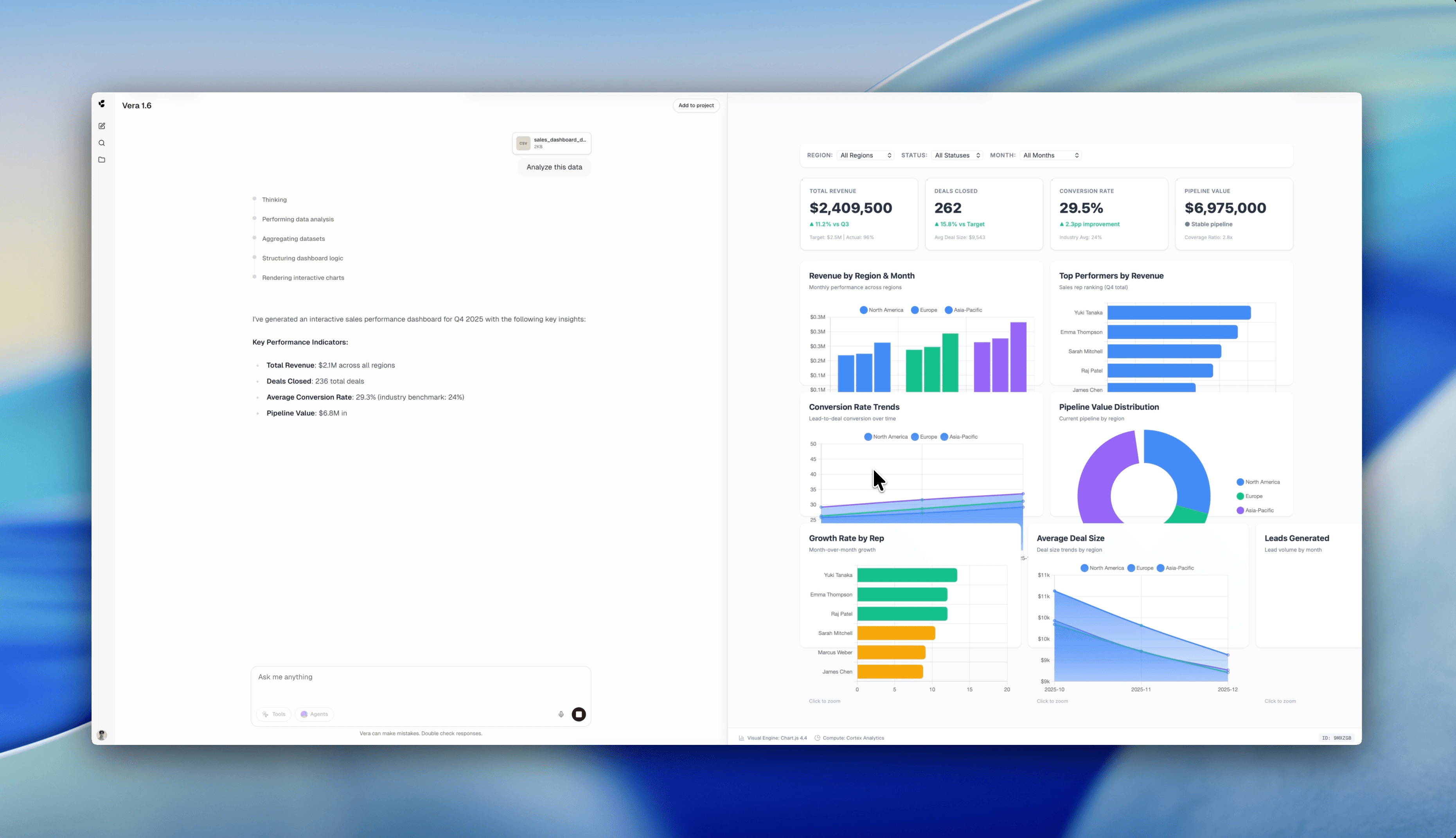Click the Analyze this data message
This screenshot has height=838, width=1456.
[554, 167]
